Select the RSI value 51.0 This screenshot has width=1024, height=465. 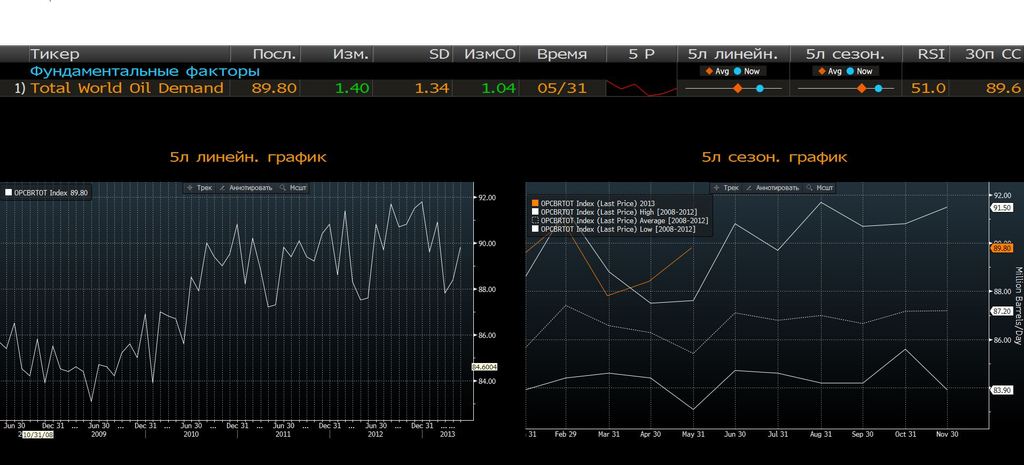click(929, 88)
